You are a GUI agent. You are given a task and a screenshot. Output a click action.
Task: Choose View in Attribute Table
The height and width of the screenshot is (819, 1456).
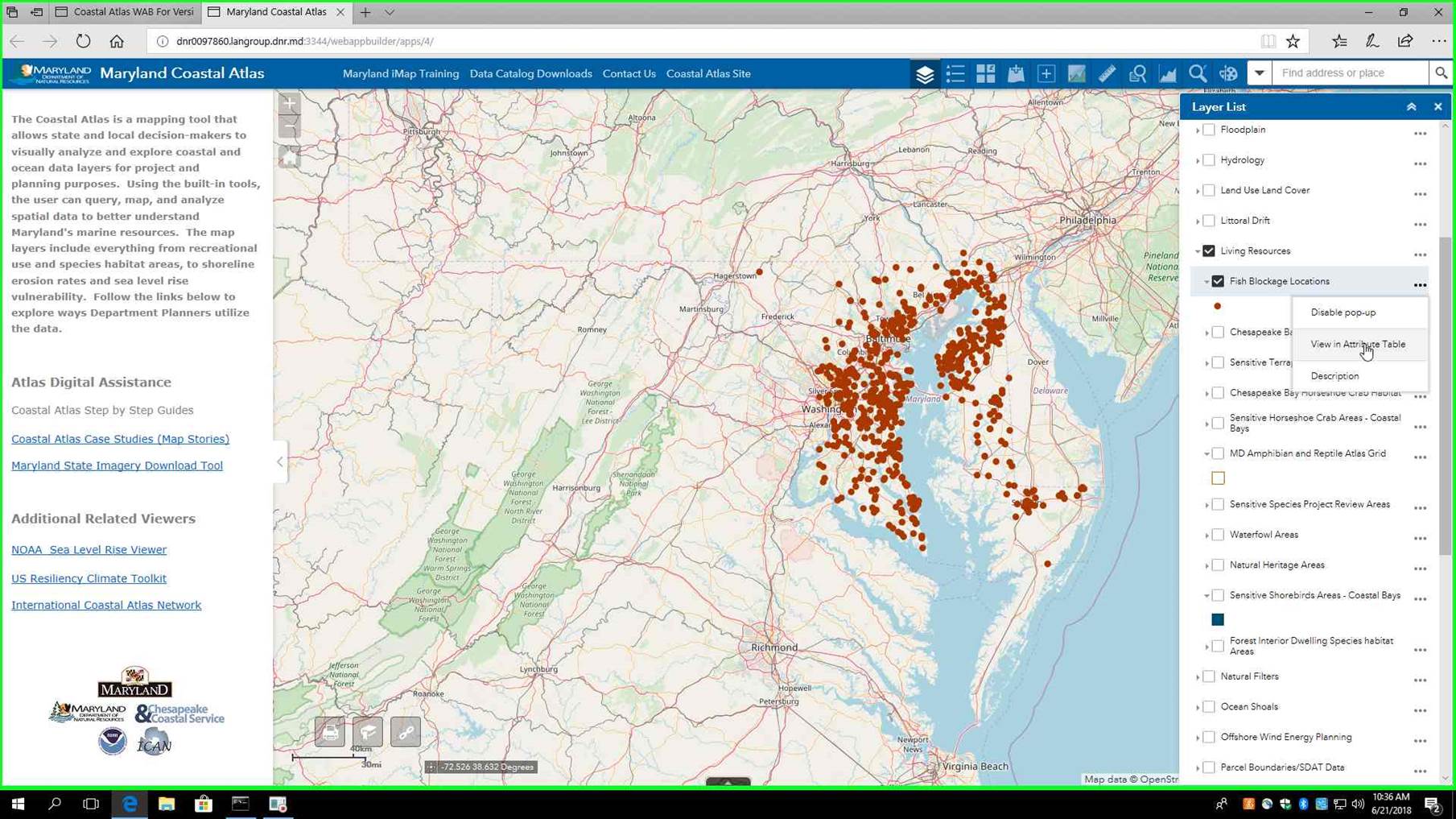click(1357, 344)
